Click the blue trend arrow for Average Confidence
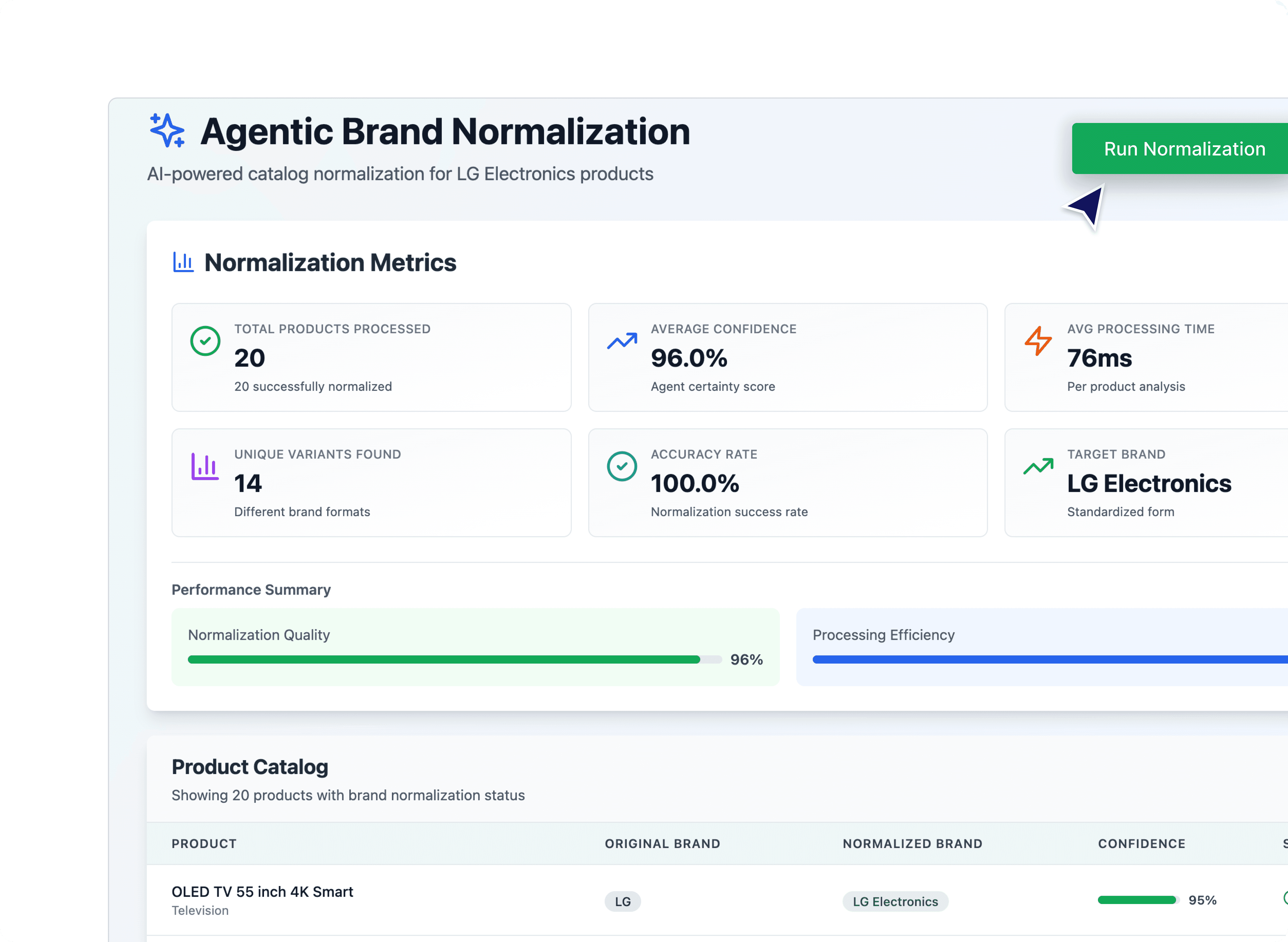The width and height of the screenshot is (1288, 942). pyautogui.click(x=622, y=341)
